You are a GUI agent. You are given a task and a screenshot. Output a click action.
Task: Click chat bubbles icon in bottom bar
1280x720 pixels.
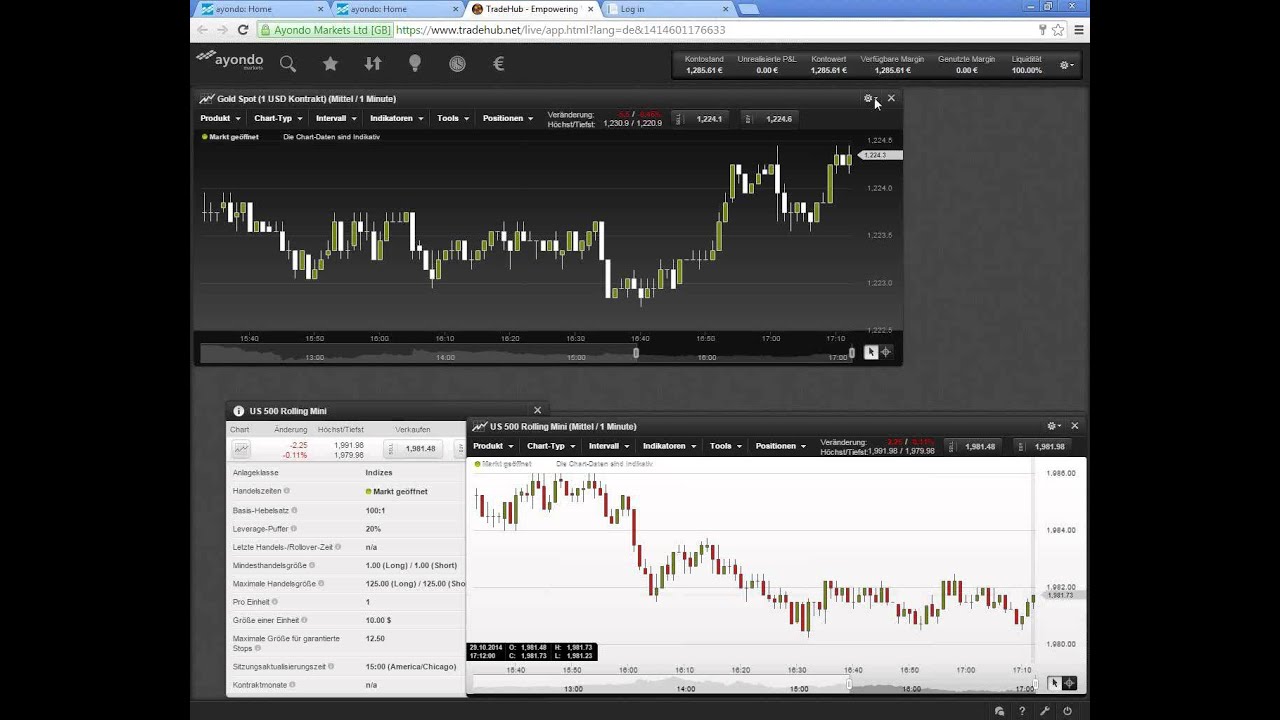(x=999, y=711)
